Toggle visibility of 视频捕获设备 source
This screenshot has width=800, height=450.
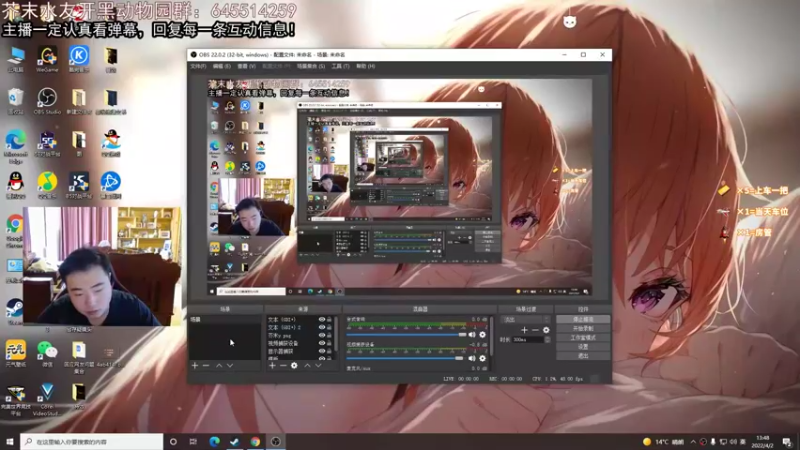pos(322,343)
